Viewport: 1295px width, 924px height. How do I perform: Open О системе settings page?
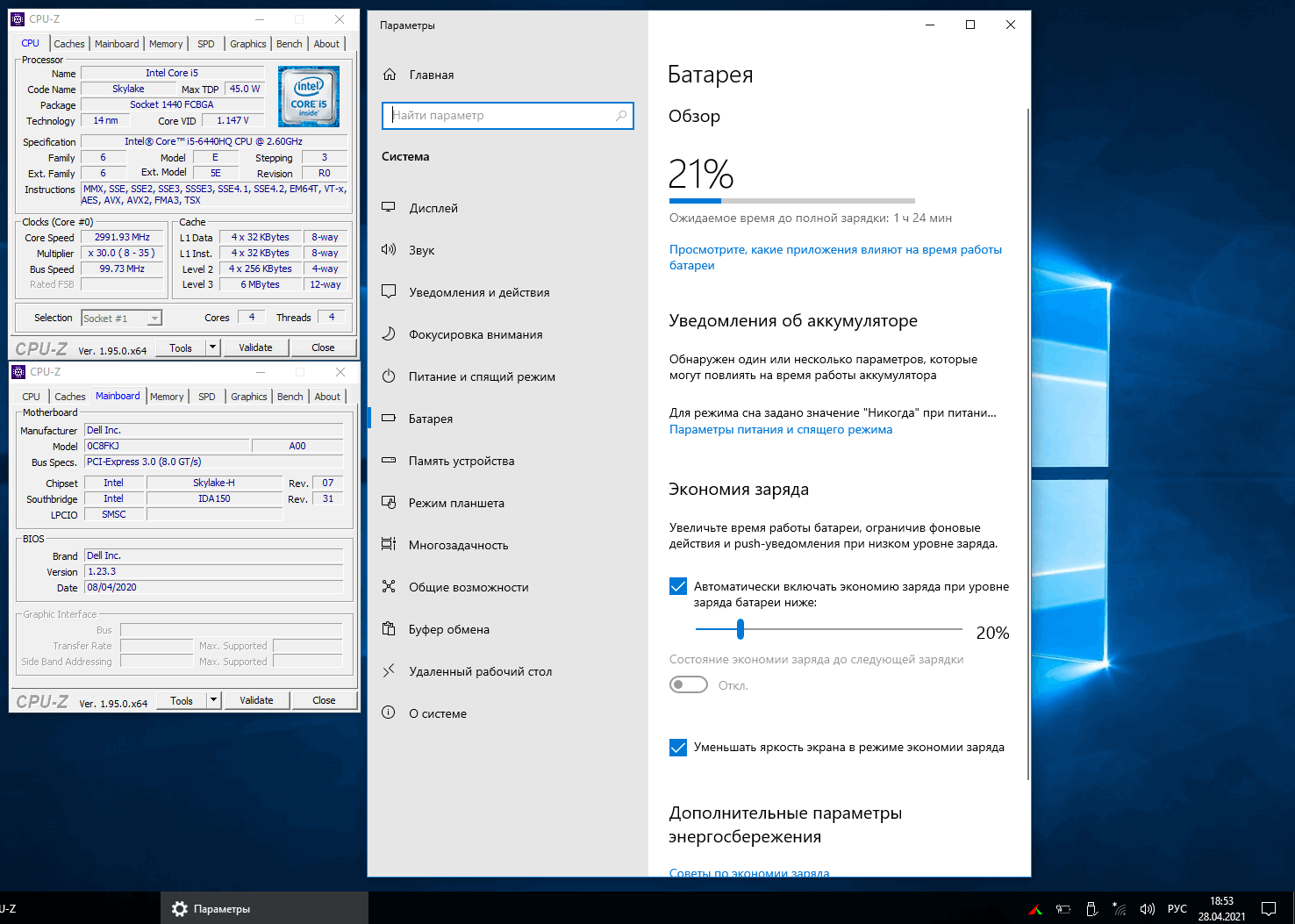click(507, 713)
